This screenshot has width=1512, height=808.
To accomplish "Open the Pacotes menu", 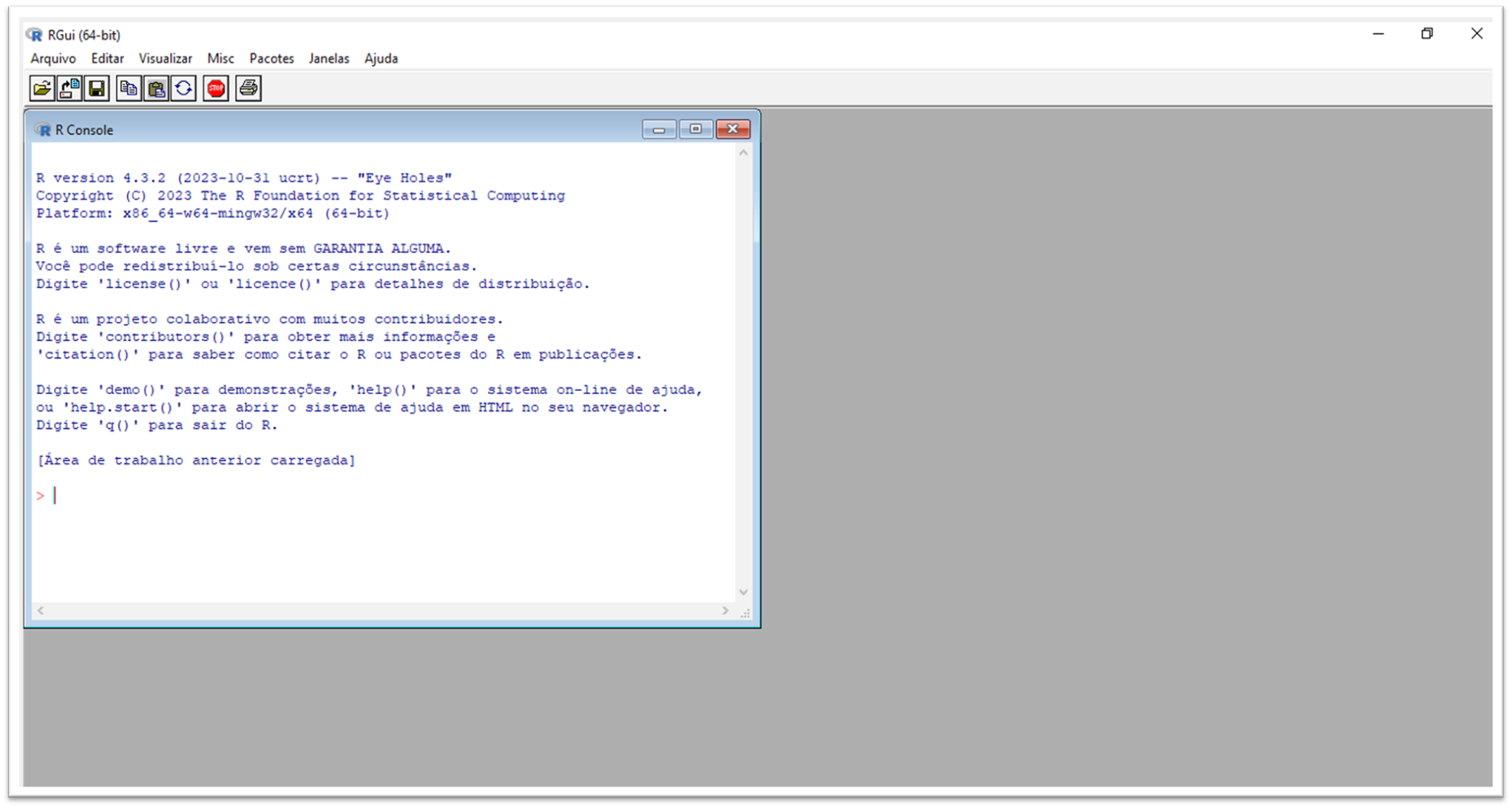I will [271, 58].
